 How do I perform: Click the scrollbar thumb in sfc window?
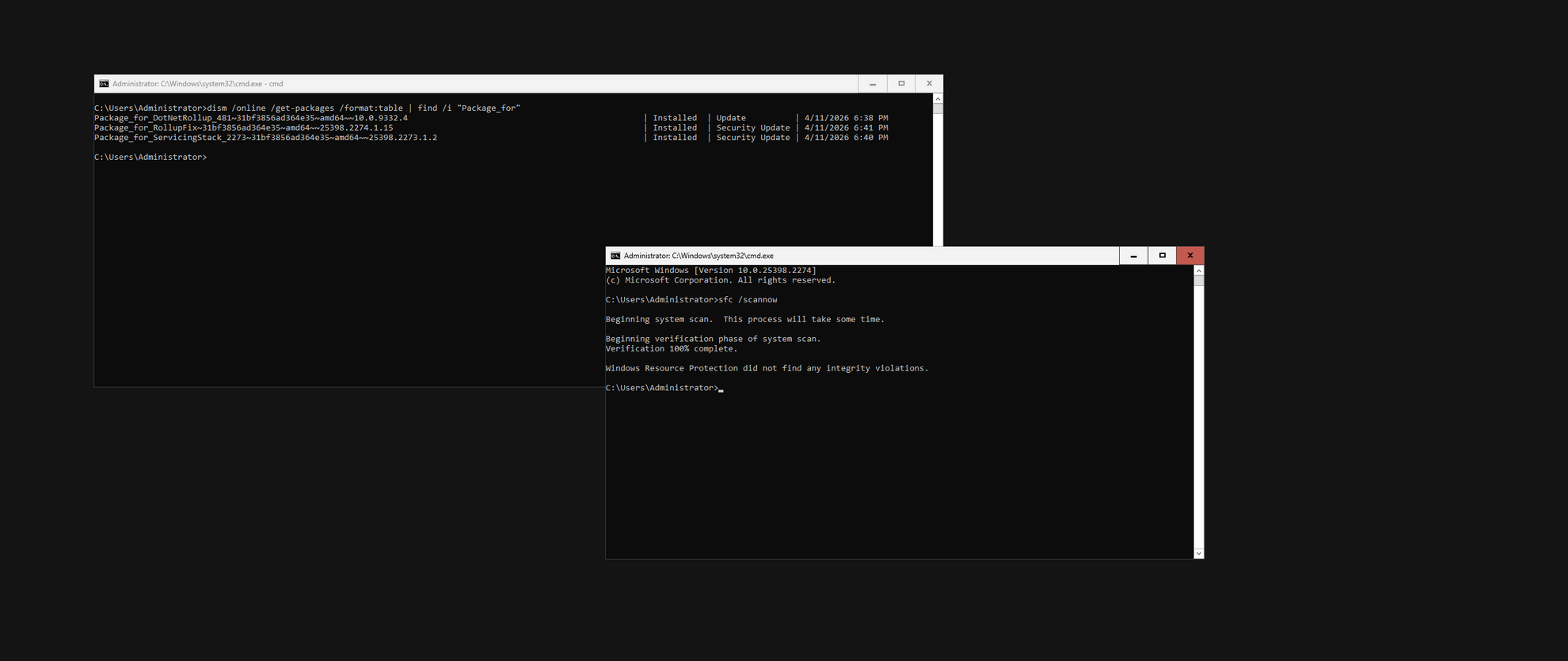1199,280
